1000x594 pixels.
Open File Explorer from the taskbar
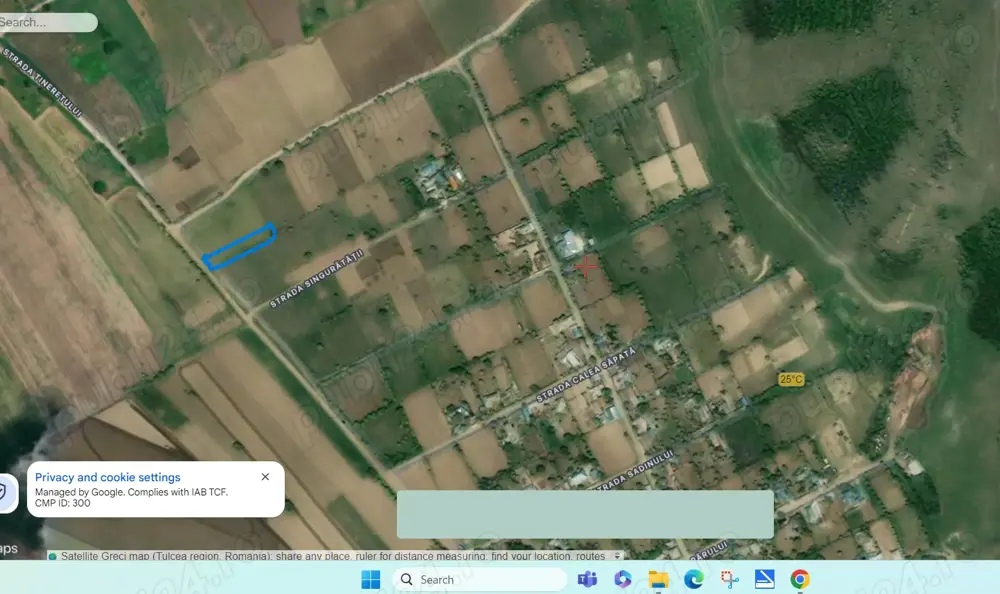[x=657, y=579]
